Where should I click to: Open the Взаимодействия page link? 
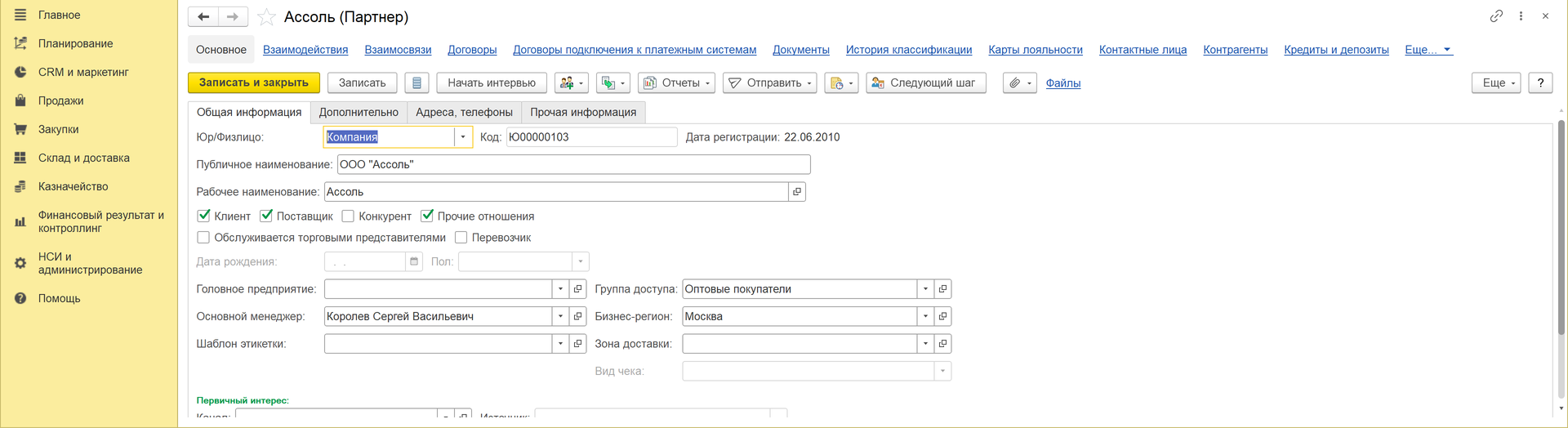coord(305,50)
